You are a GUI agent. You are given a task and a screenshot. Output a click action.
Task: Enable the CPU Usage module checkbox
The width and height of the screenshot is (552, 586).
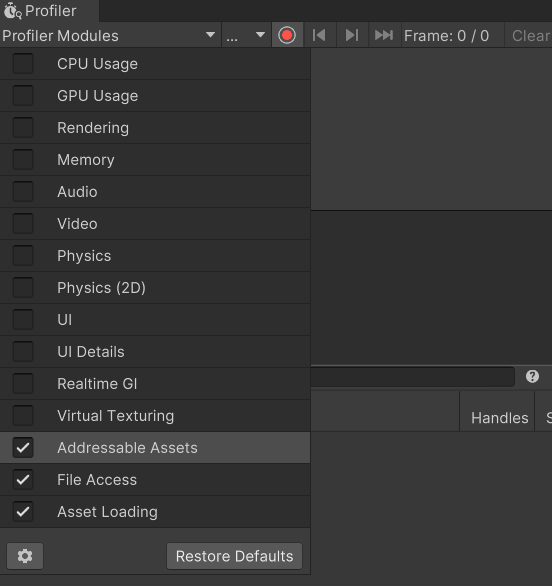23,64
